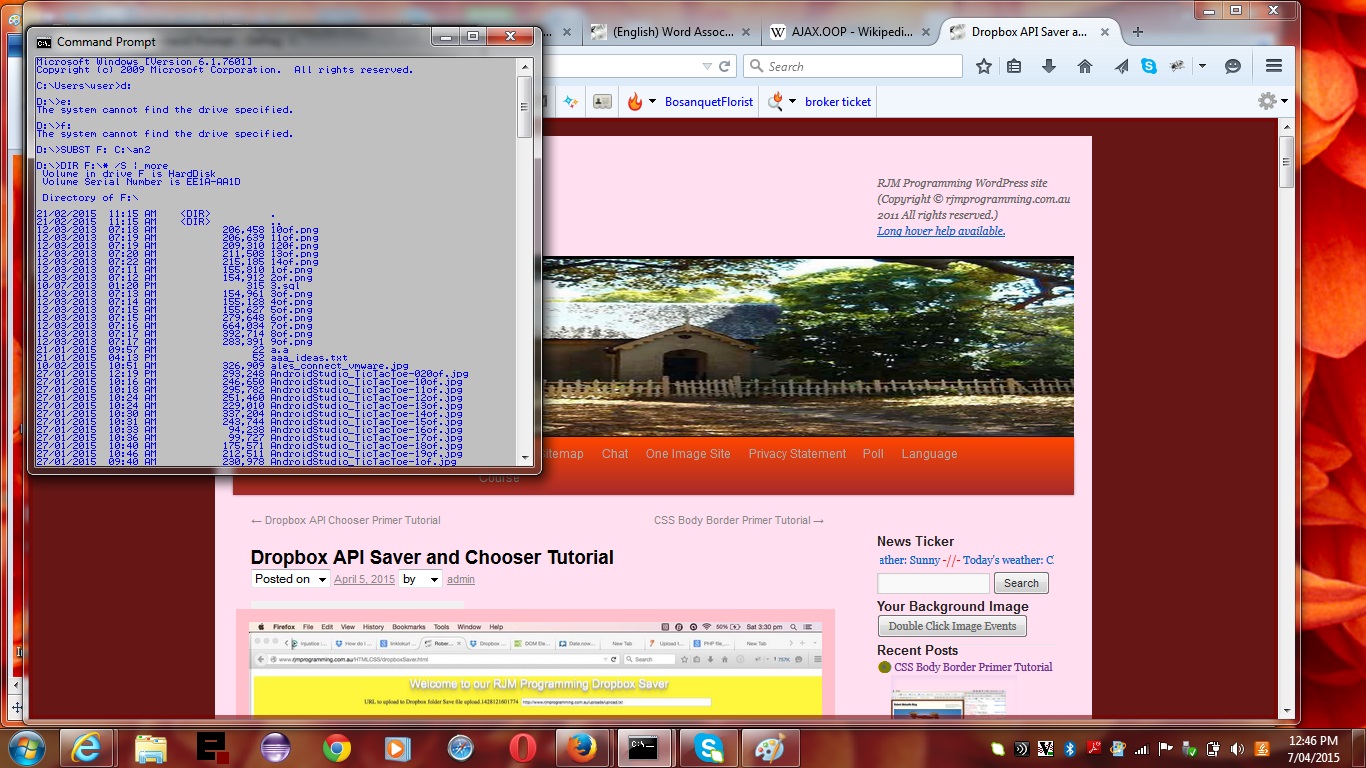The image size is (1366, 768).
Task: Open the Firefox downloads arrow
Action: pyautogui.click(x=1049, y=66)
